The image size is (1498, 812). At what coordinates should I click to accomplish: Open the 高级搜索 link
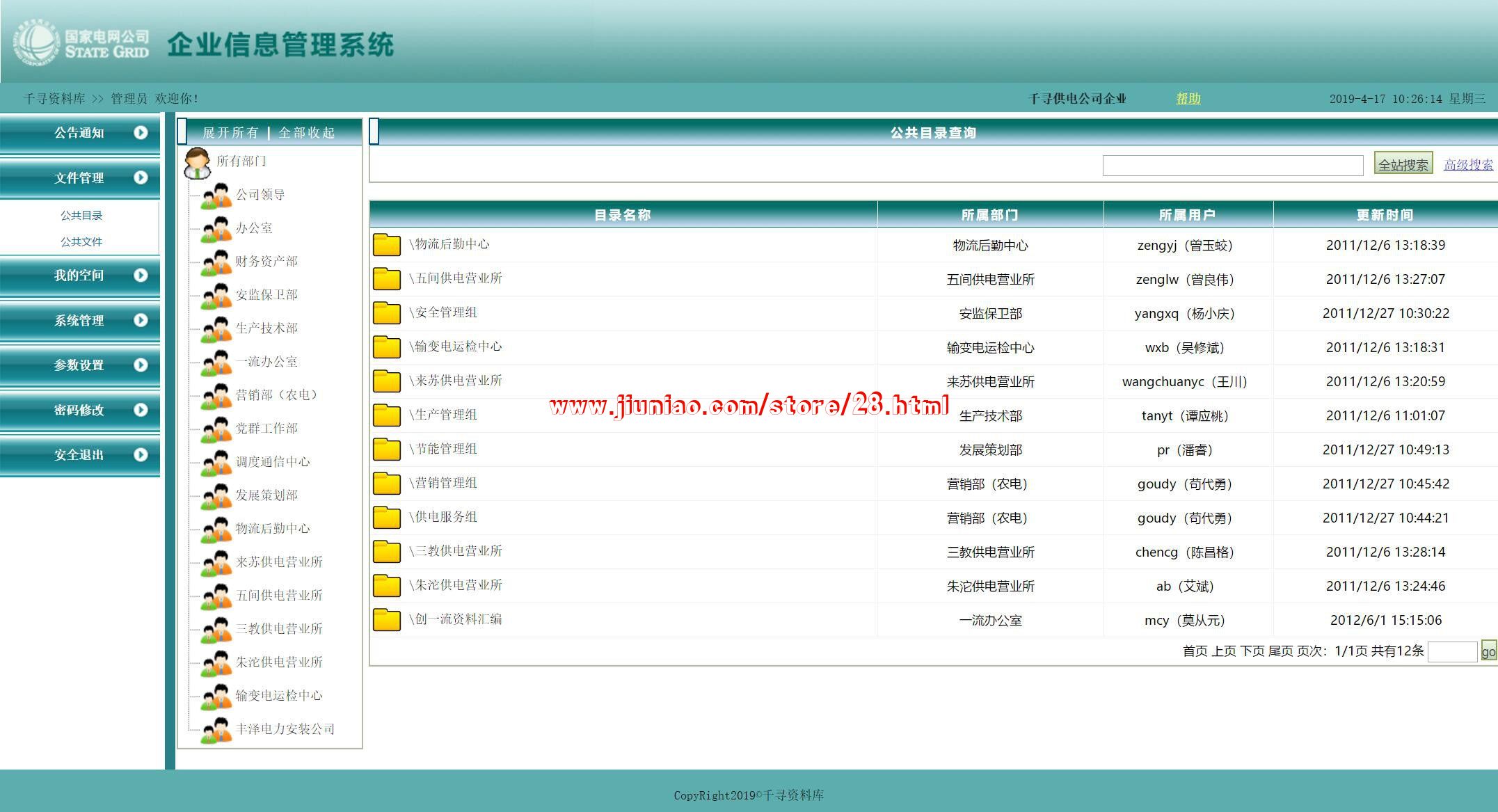point(1467,165)
